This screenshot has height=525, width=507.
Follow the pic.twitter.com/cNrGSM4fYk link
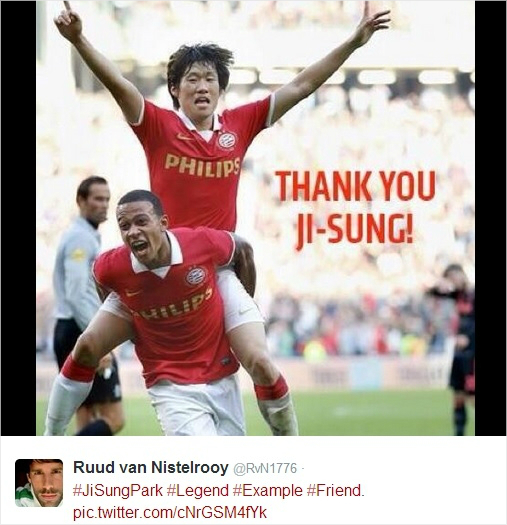pyautogui.click(x=170, y=513)
